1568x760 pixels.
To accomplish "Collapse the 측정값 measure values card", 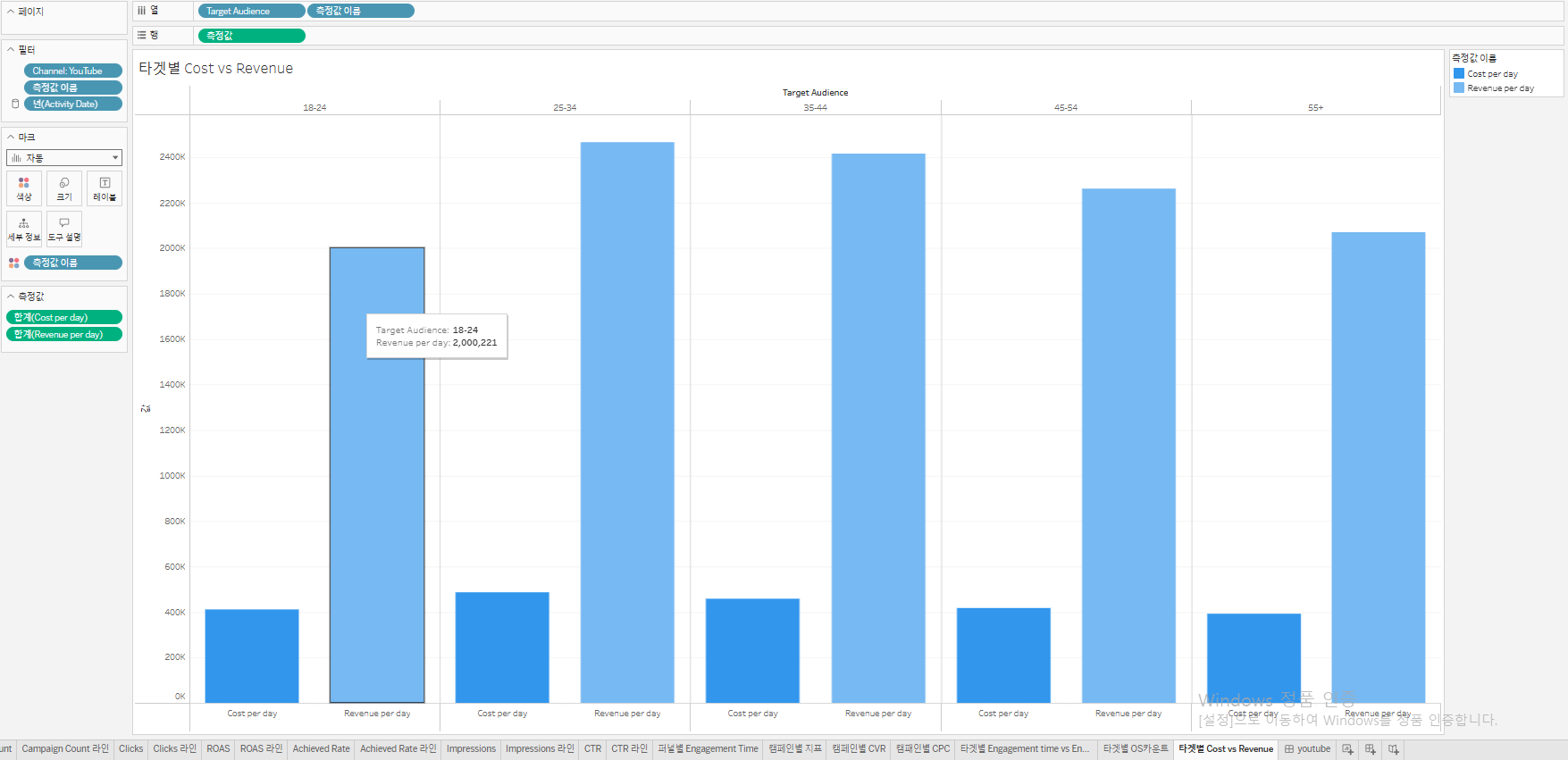I will point(11,296).
